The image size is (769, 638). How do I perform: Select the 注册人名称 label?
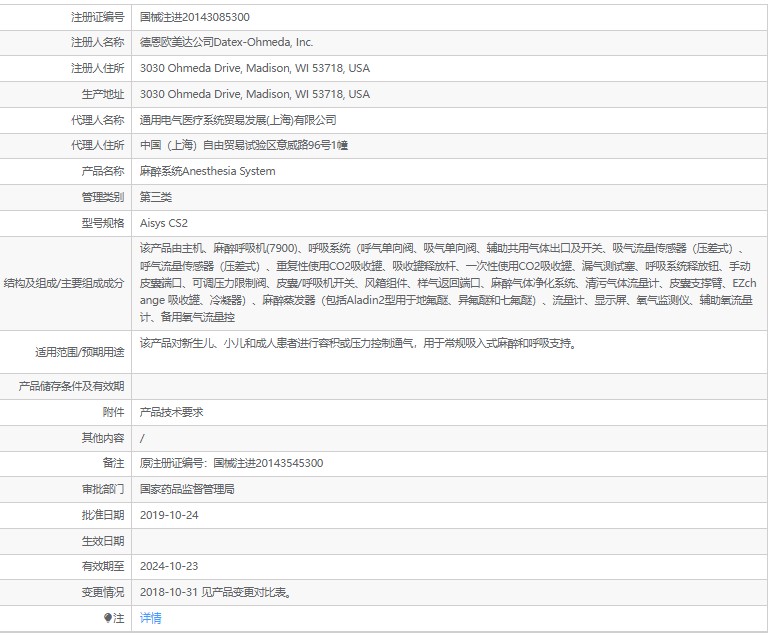click(98, 42)
